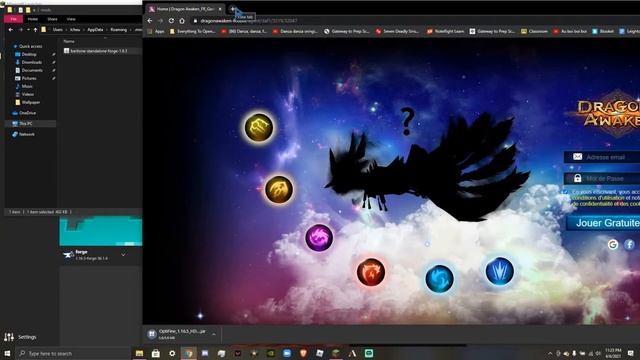
Task: Open Pictures in Explorer sidebar
Action: click(29, 78)
